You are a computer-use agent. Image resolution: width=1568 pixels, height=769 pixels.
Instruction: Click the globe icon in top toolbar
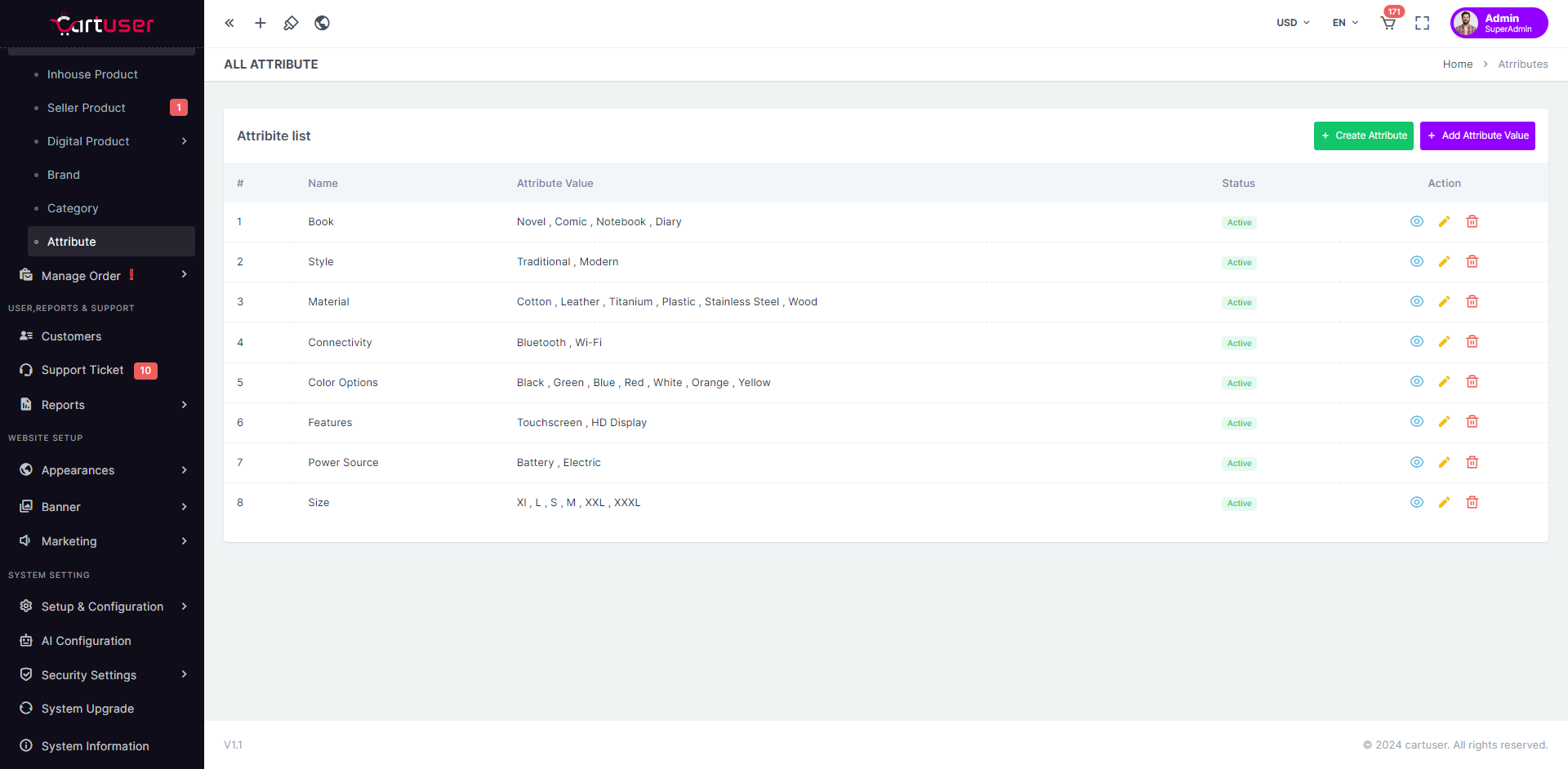coord(323,23)
